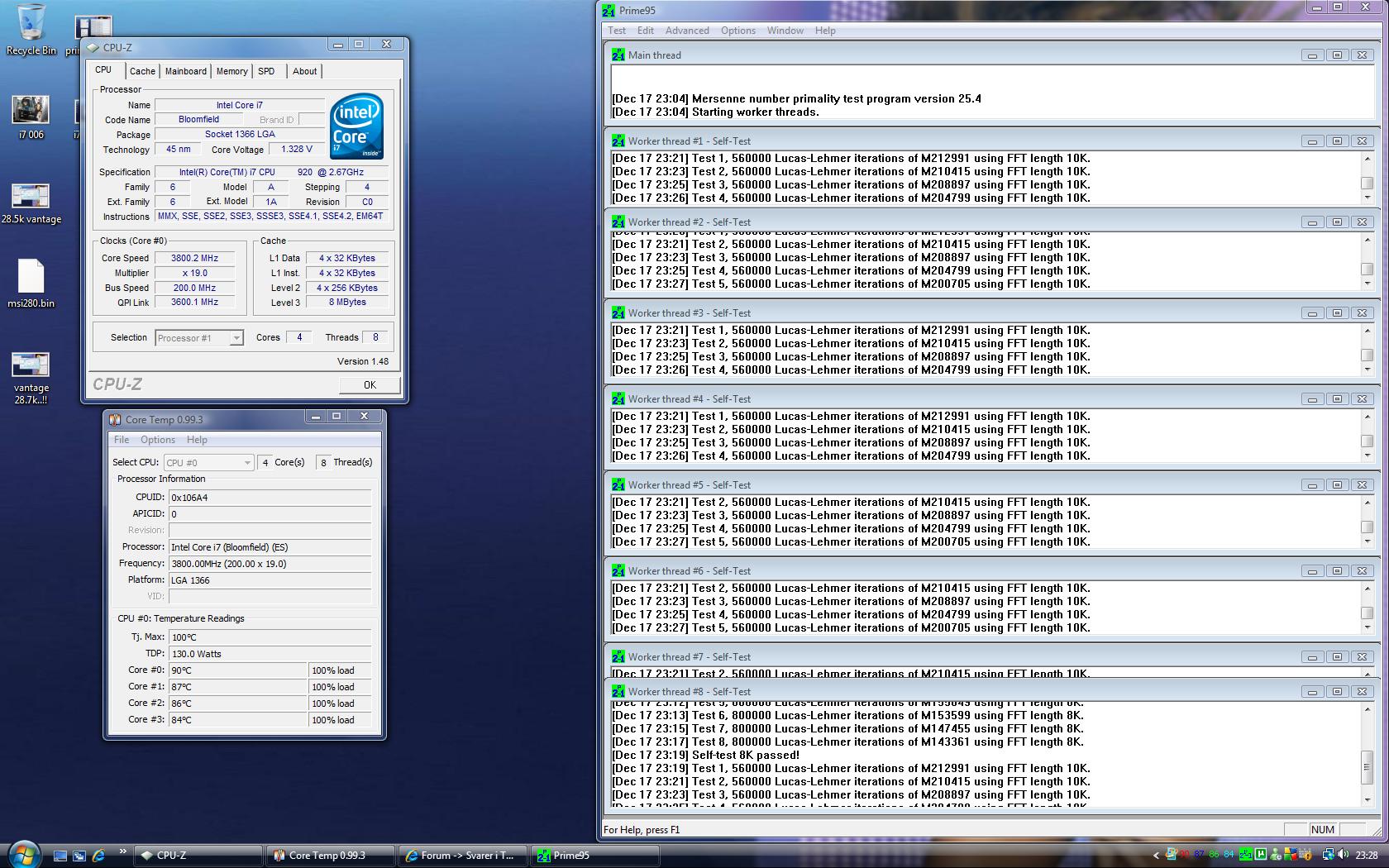This screenshot has height=868, width=1389.
Task: Expand hidden tray icons arrow
Action: 1156,856
